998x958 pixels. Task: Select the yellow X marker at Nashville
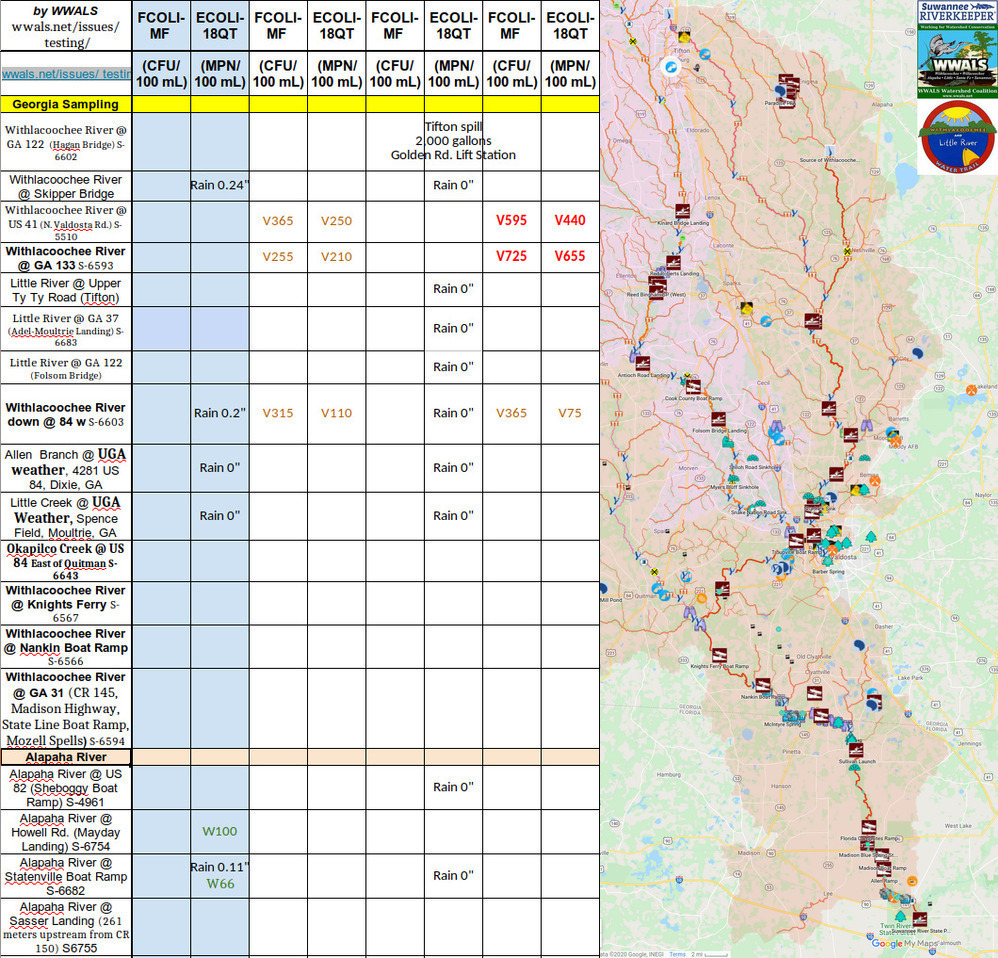(847, 251)
